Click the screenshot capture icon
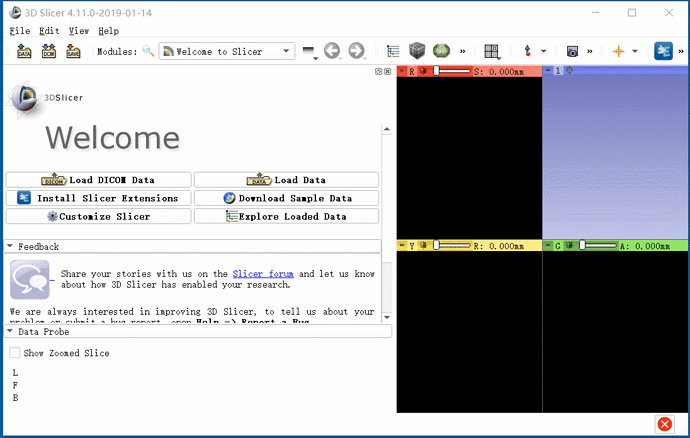 click(x=572, y=52)
